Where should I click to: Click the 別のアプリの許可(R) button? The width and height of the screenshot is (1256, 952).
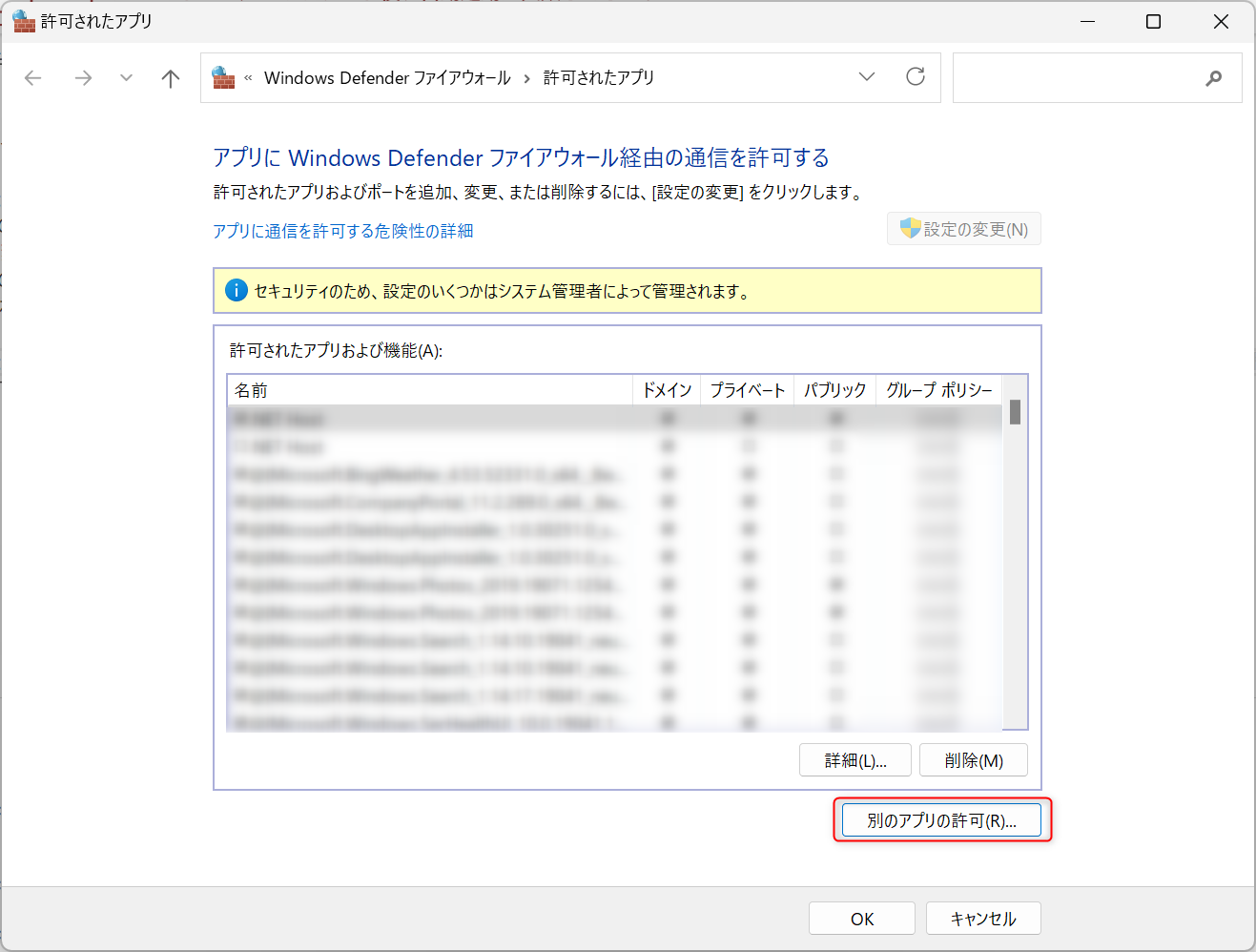click(x=940, y=819)
